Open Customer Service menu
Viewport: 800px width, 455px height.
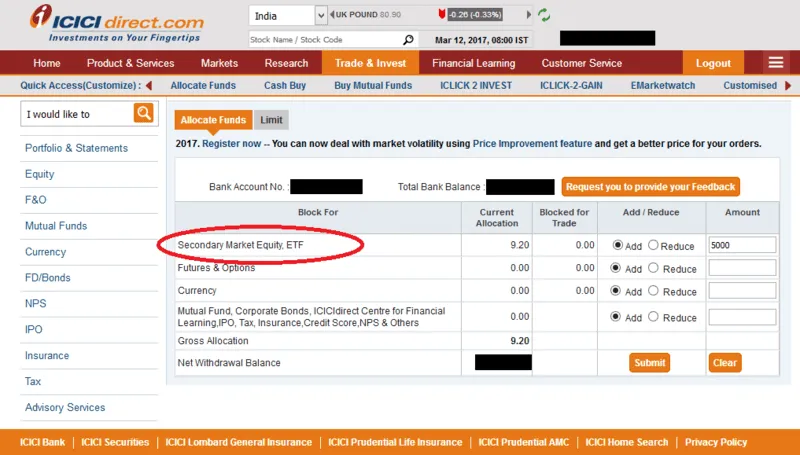tap(582, 63)
